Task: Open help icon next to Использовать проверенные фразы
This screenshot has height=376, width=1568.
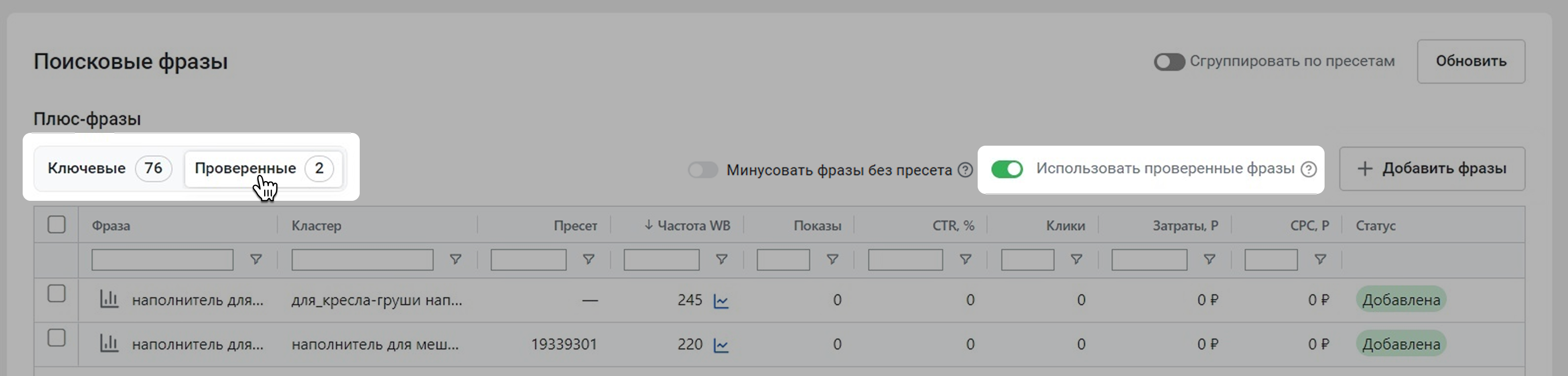Action: click(1308, 169)
